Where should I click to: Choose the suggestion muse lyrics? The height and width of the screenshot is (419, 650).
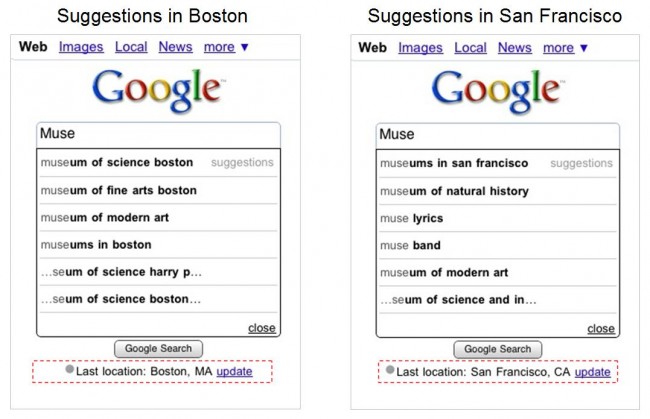point(497,218)
